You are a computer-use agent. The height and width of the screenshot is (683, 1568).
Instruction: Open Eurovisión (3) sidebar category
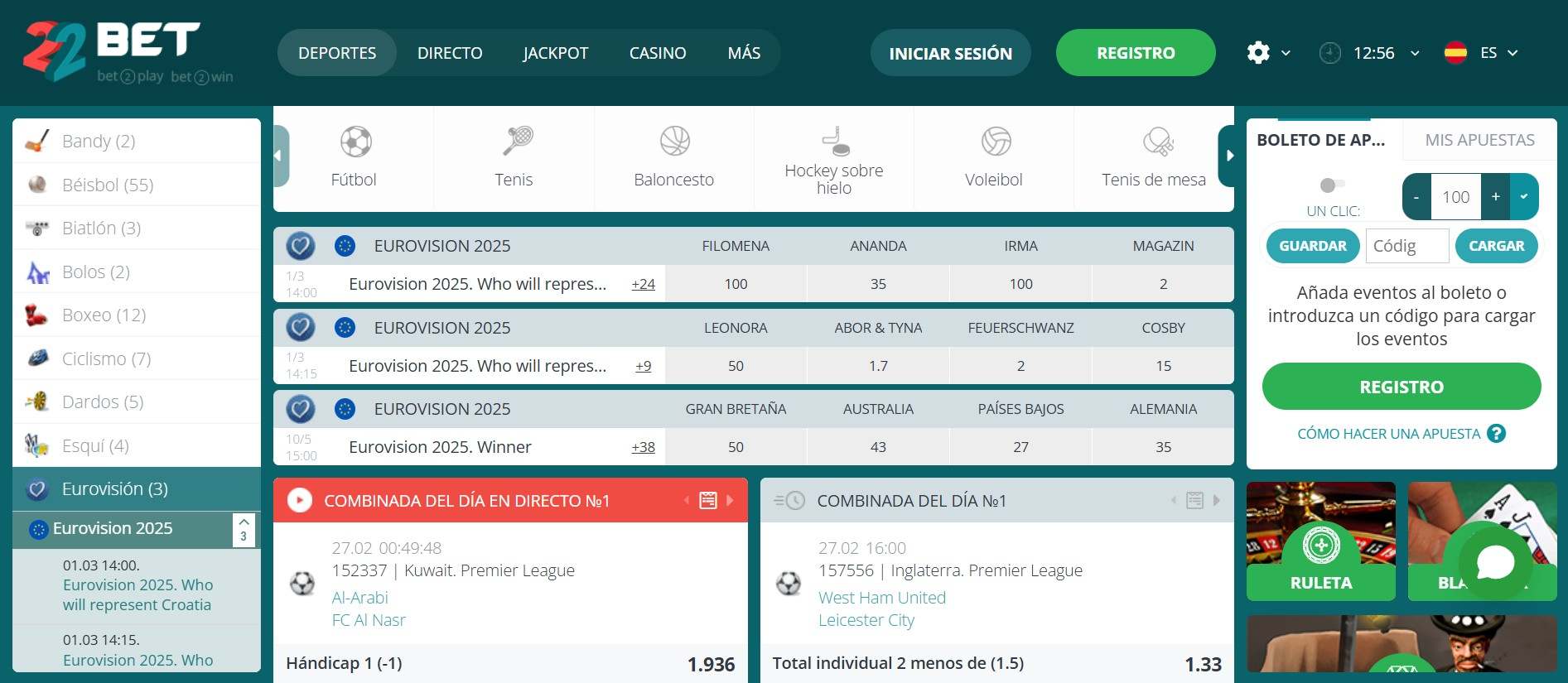click(137, 489)
